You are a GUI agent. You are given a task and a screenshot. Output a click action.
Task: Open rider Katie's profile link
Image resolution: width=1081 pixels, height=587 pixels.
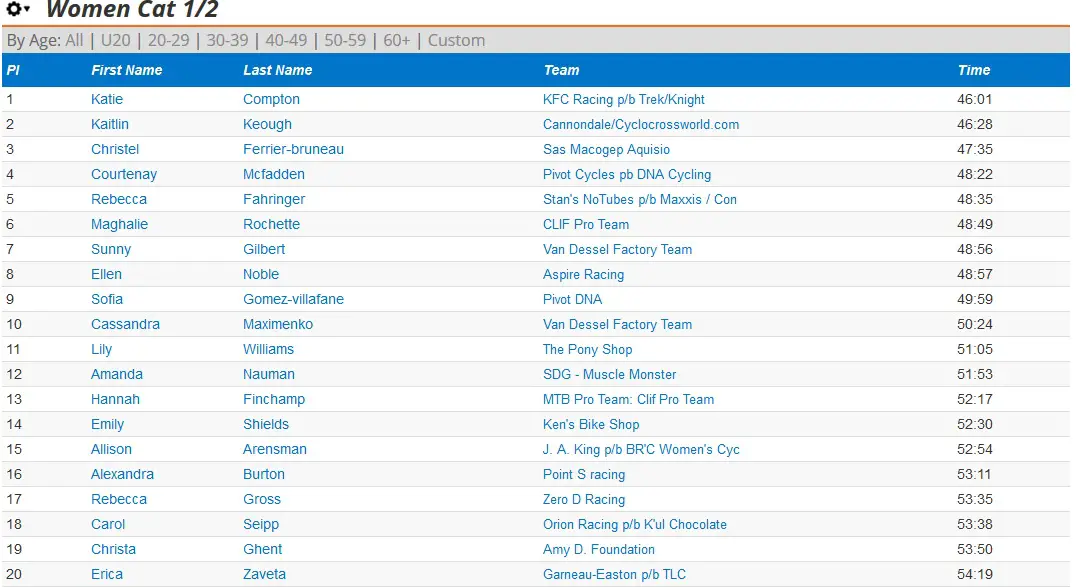pos(107,99)
